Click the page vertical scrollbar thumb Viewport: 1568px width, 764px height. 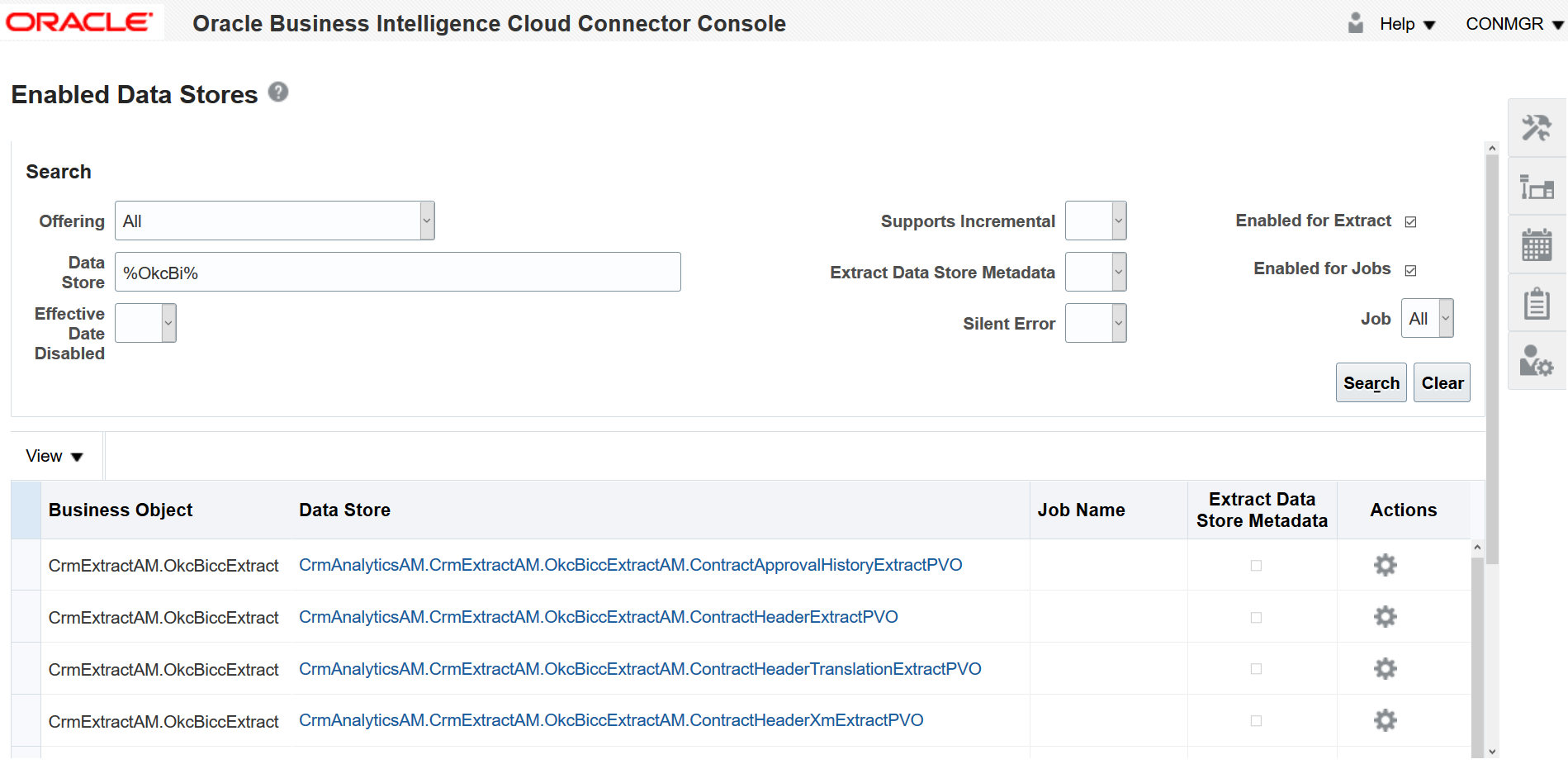[1491, 359]
